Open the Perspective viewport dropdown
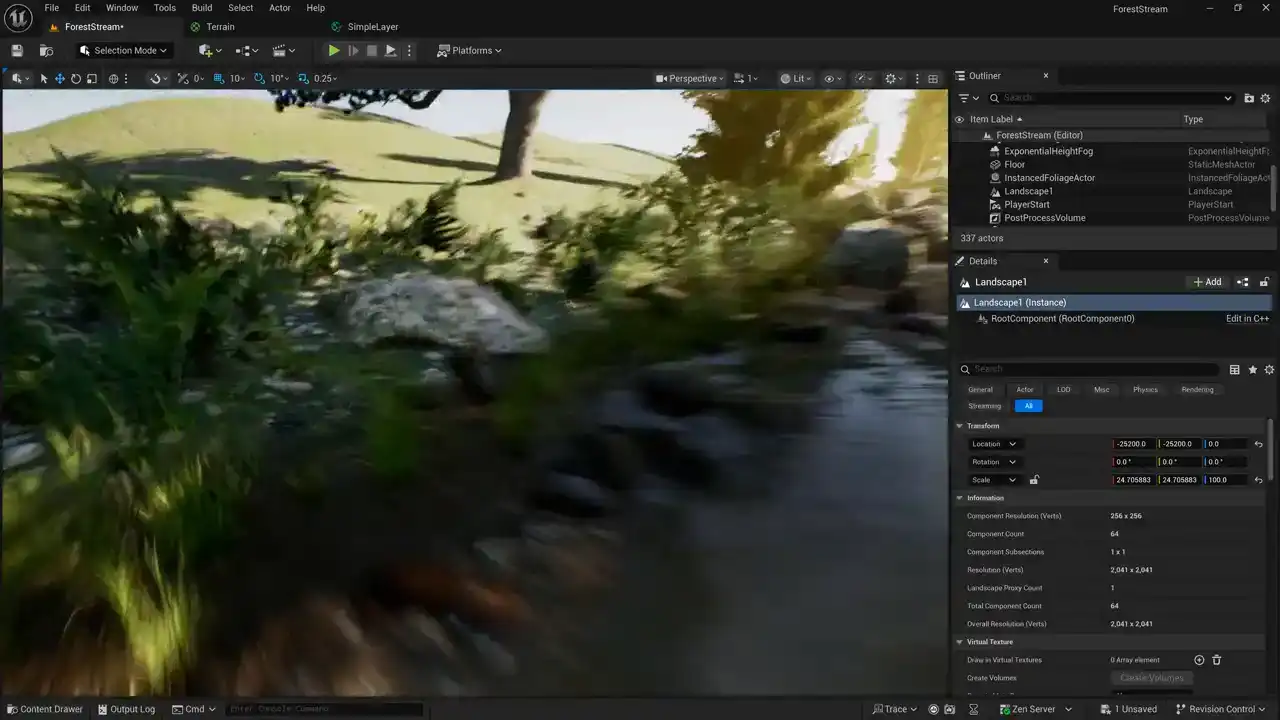Screen dimensions: 1280x720 coord(690,79)
